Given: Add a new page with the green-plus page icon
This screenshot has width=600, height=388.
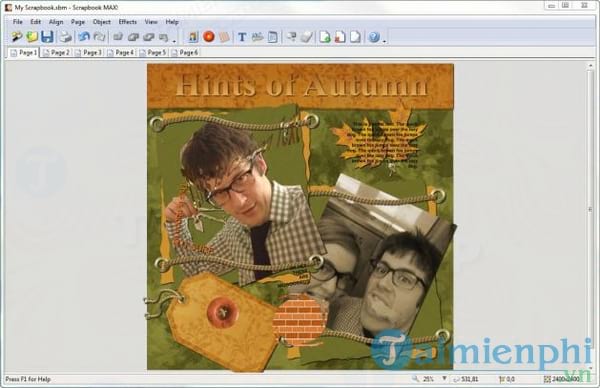Looking at the screenshot, I should click(325, 37).
